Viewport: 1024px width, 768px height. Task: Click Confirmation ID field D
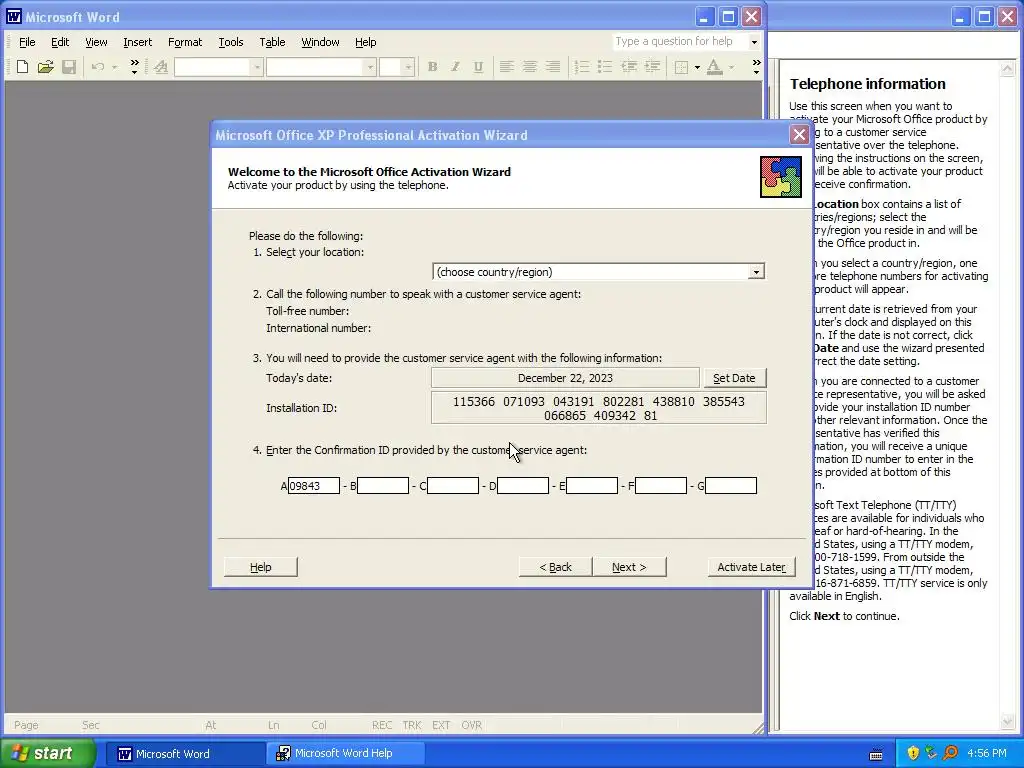(522, 485)
